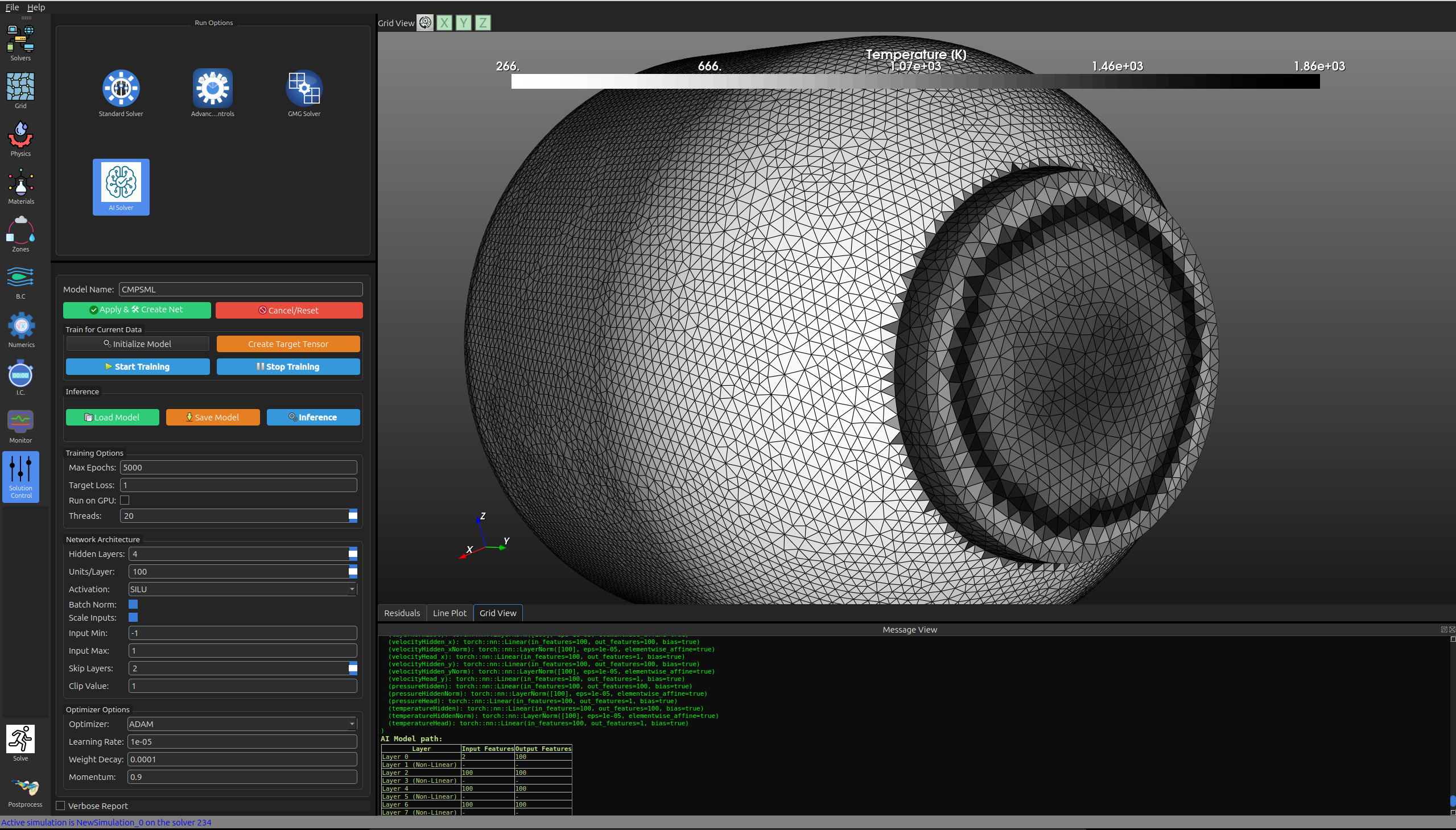Enable the Run on GPU checkbox

(125, 500)
